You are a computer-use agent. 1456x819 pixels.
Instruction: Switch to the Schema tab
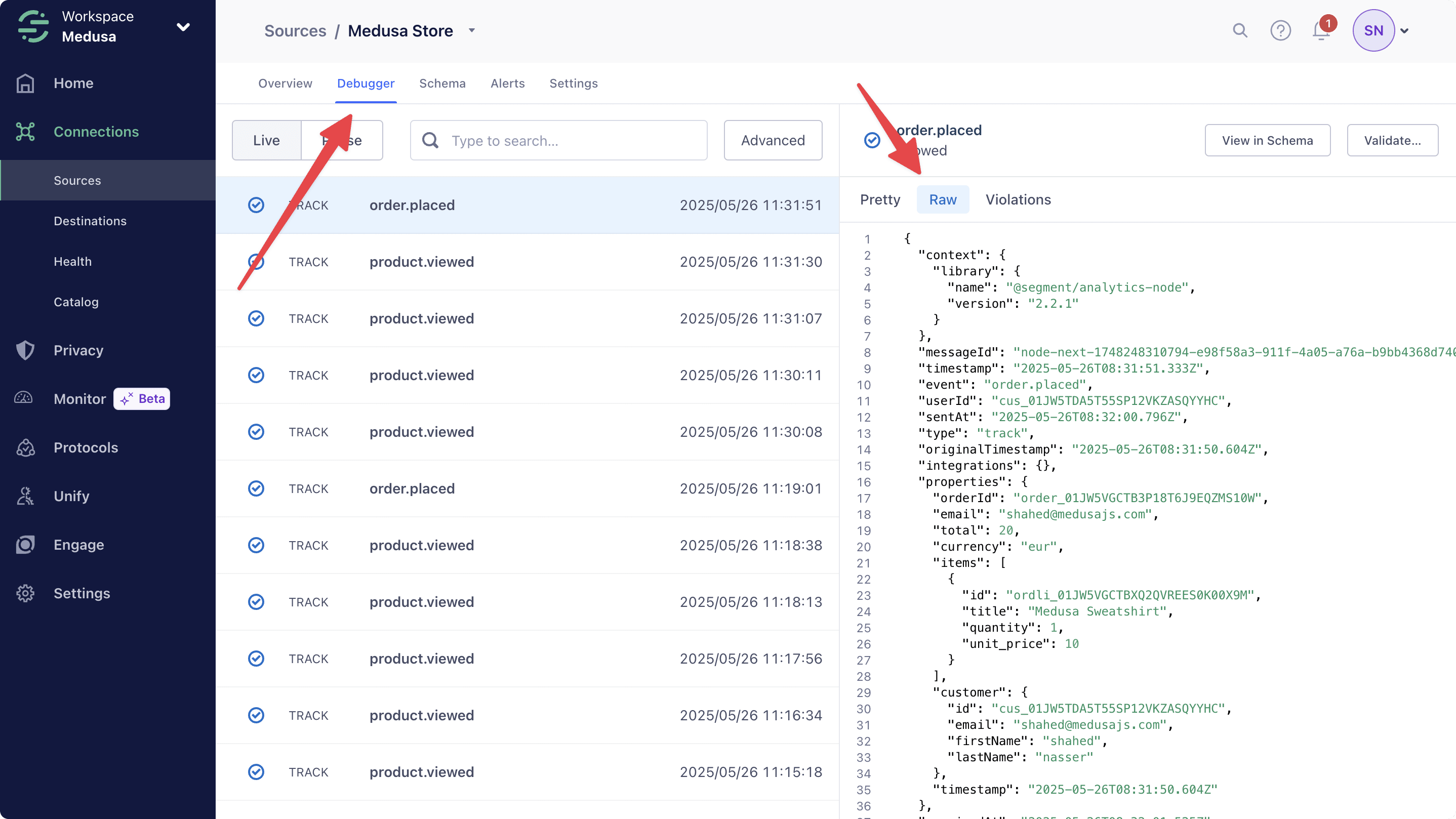(x=442, y=83)
